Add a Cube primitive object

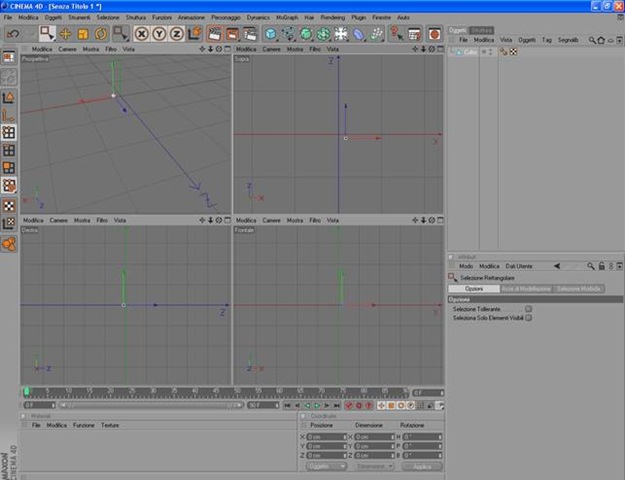(271, 34)
